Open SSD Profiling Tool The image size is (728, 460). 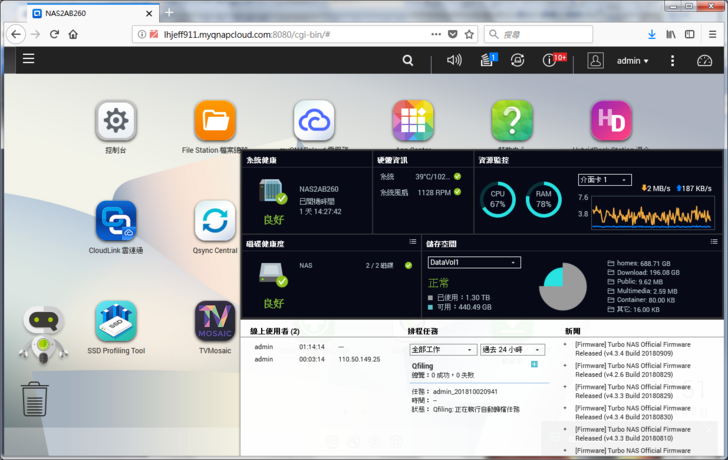116,321
